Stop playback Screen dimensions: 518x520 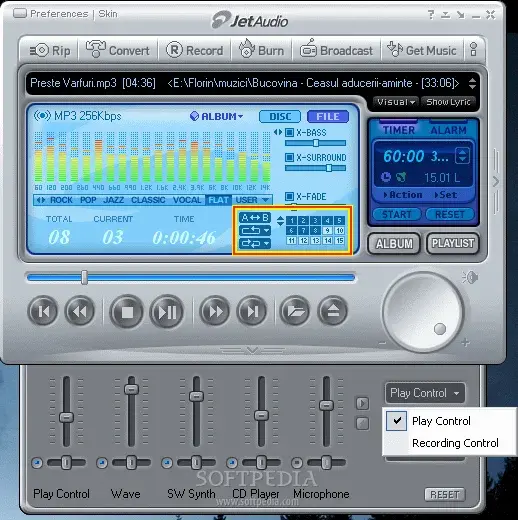click(x=127, y=312)
